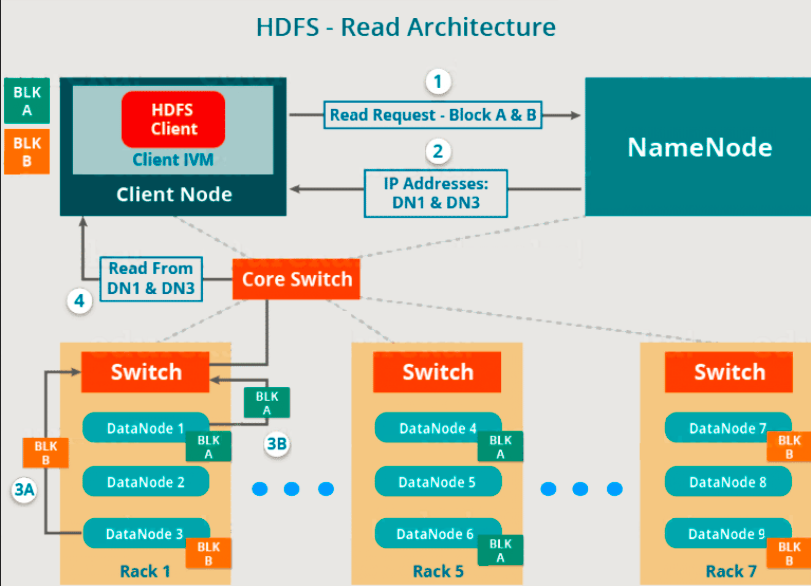Click DataNode 1

[x=145, y=428]
